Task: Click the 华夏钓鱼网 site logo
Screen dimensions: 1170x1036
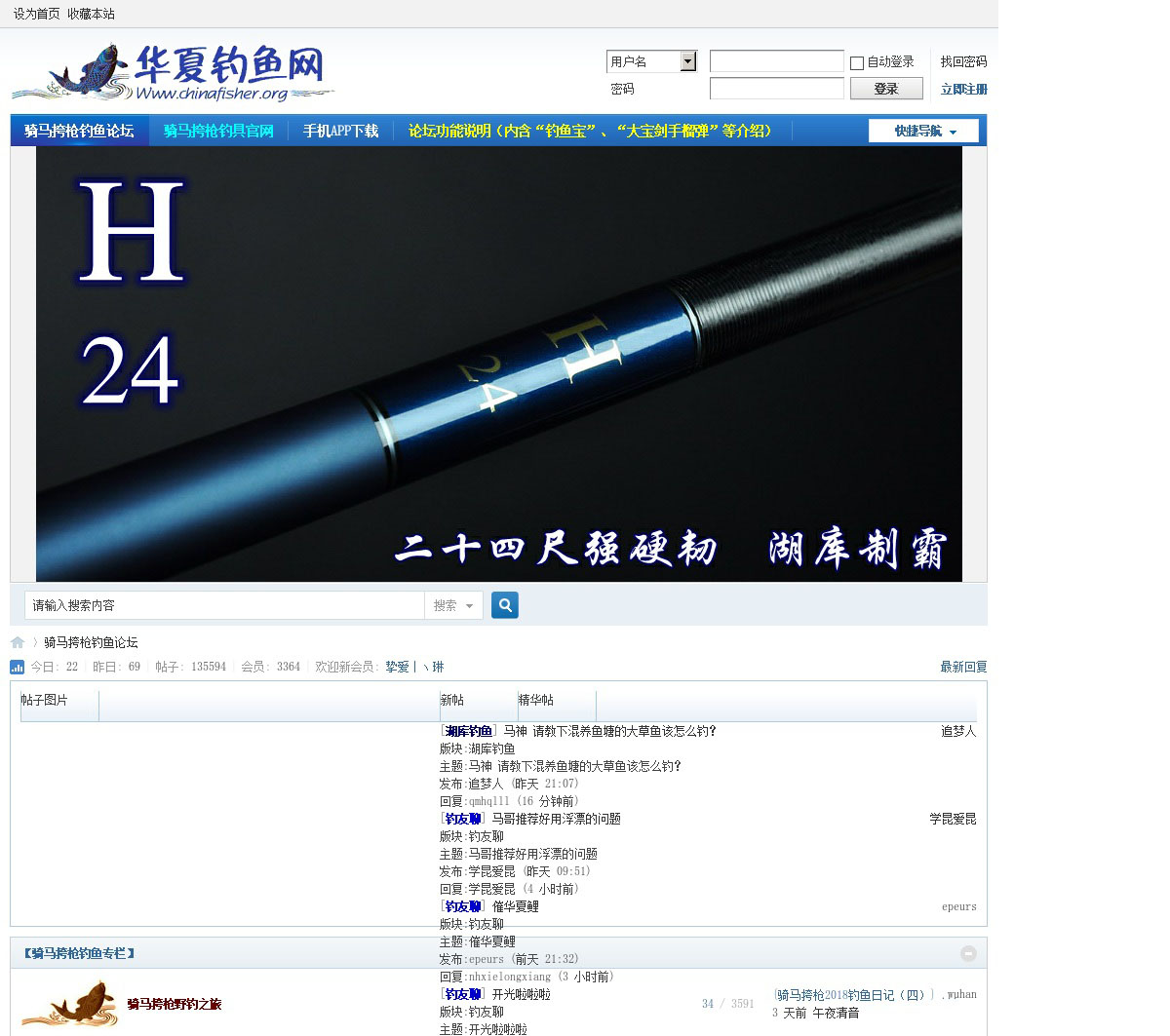Action: (x=174, y=72)
